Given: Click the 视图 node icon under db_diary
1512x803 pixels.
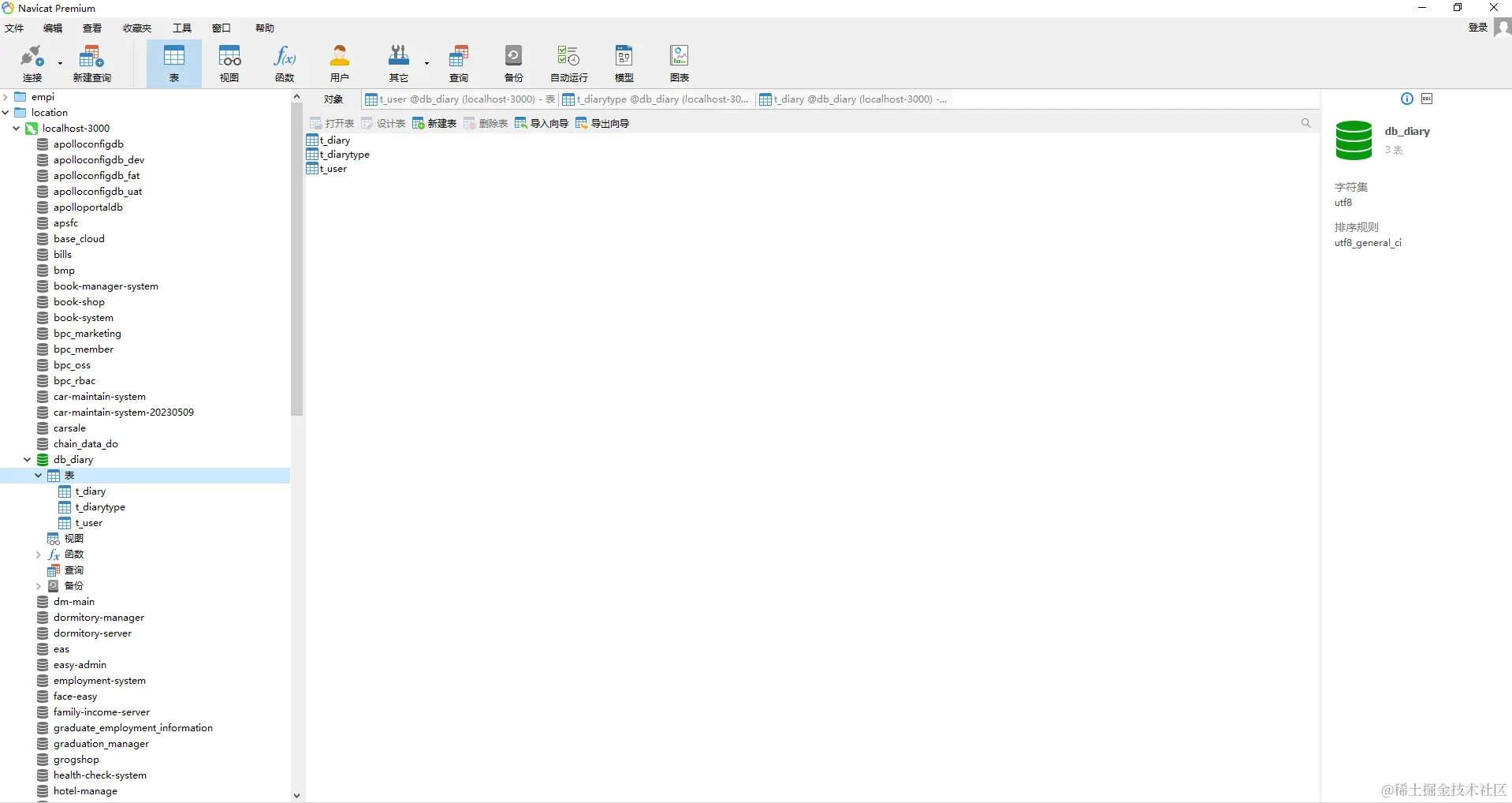Looking at the screenshot, I should point(54,539).
